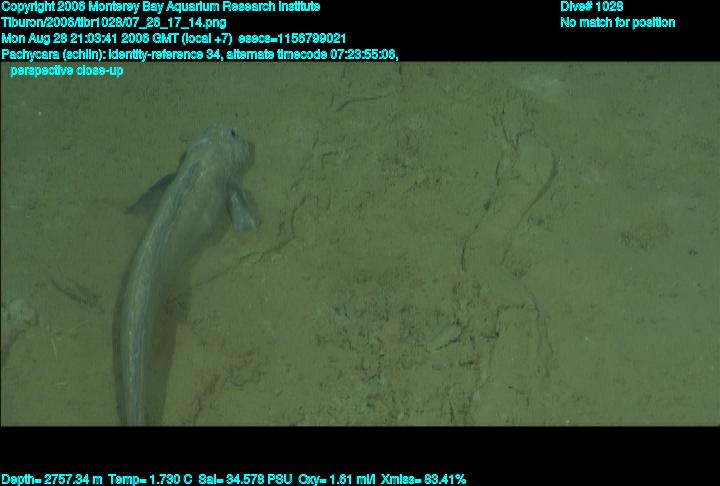
Task: Click the fish's right pectoral fin
Action: tap(241, 206)
